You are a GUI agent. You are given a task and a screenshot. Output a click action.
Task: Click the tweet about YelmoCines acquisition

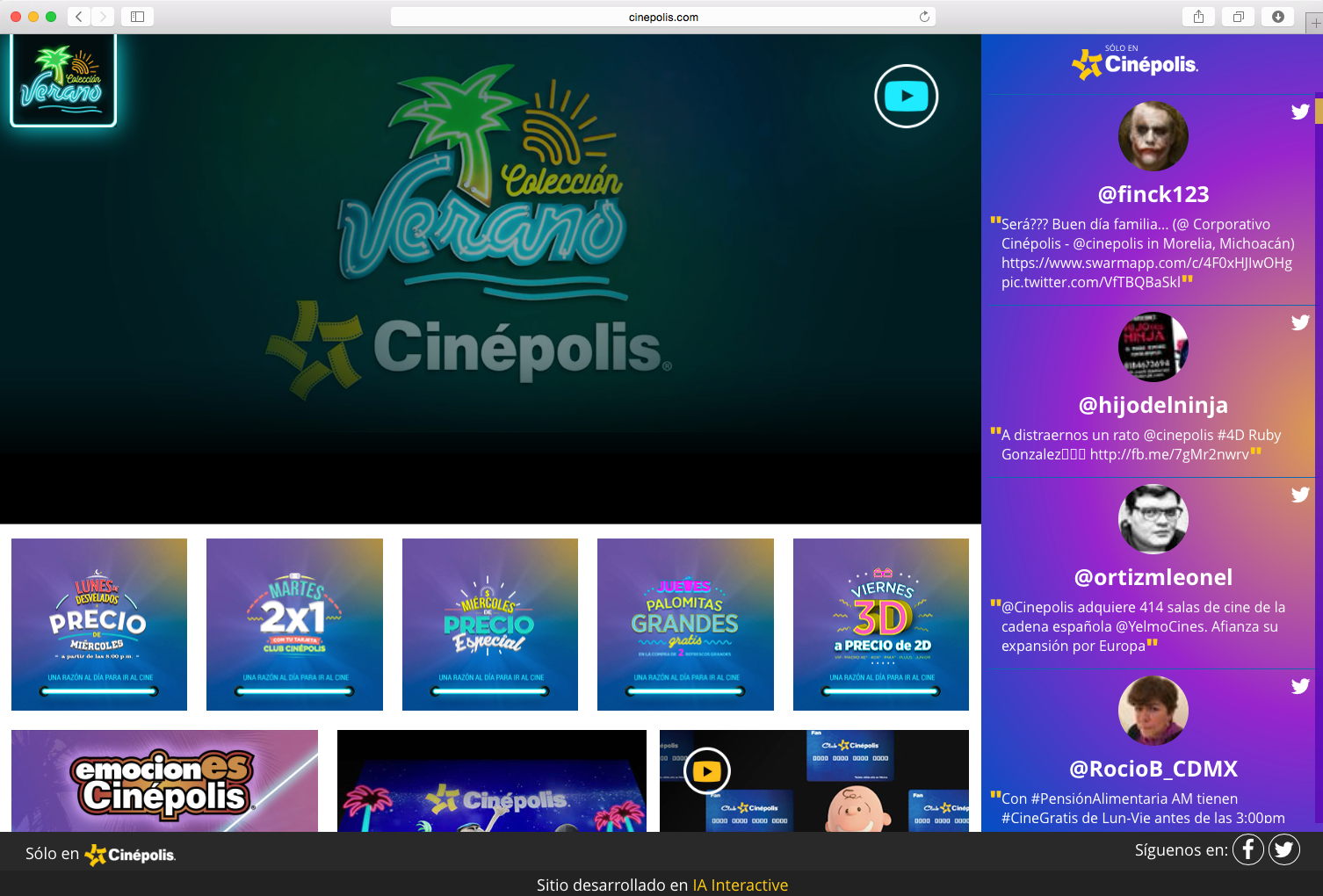1143,626
